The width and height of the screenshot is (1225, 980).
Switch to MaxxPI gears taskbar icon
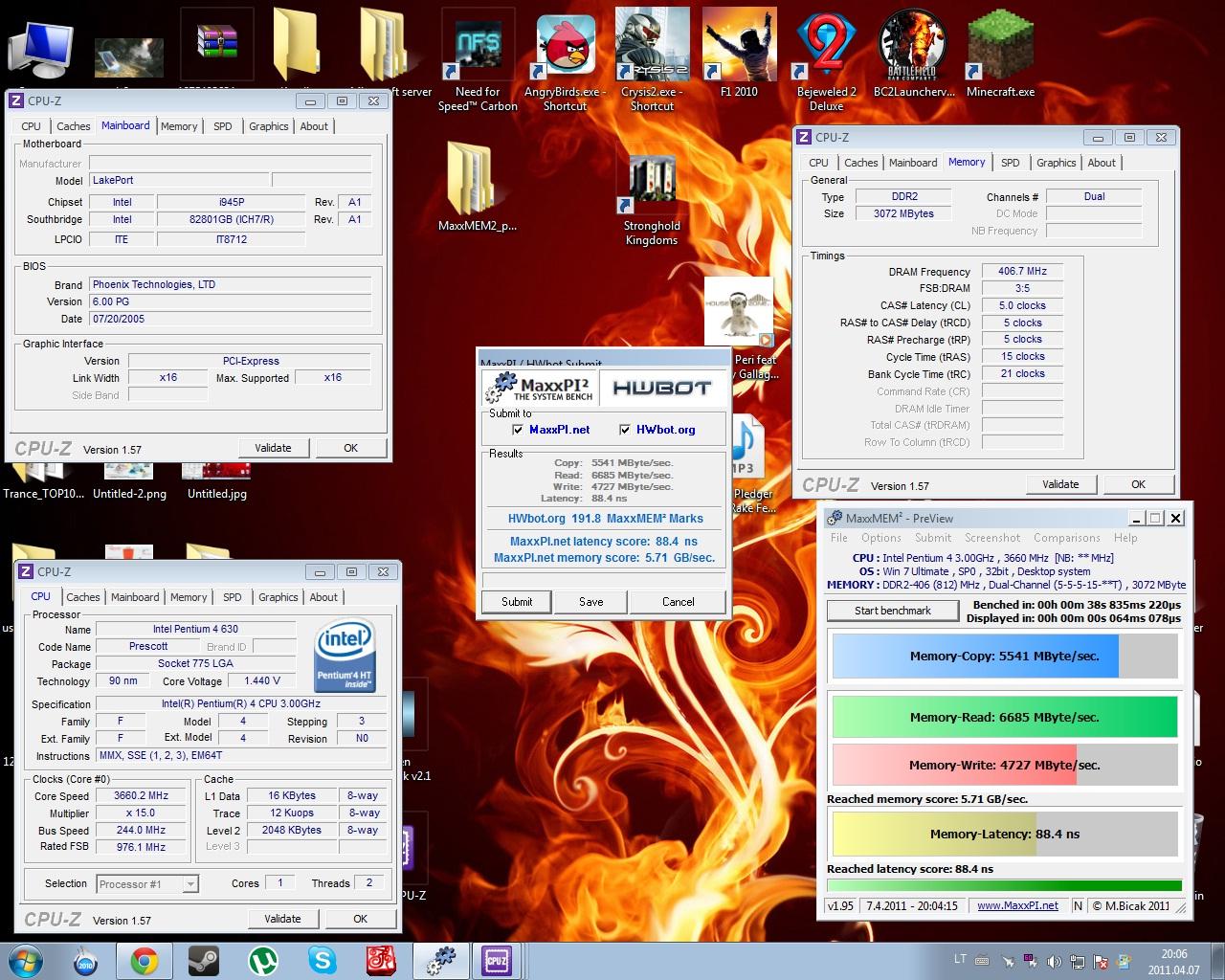coord(441,960)
